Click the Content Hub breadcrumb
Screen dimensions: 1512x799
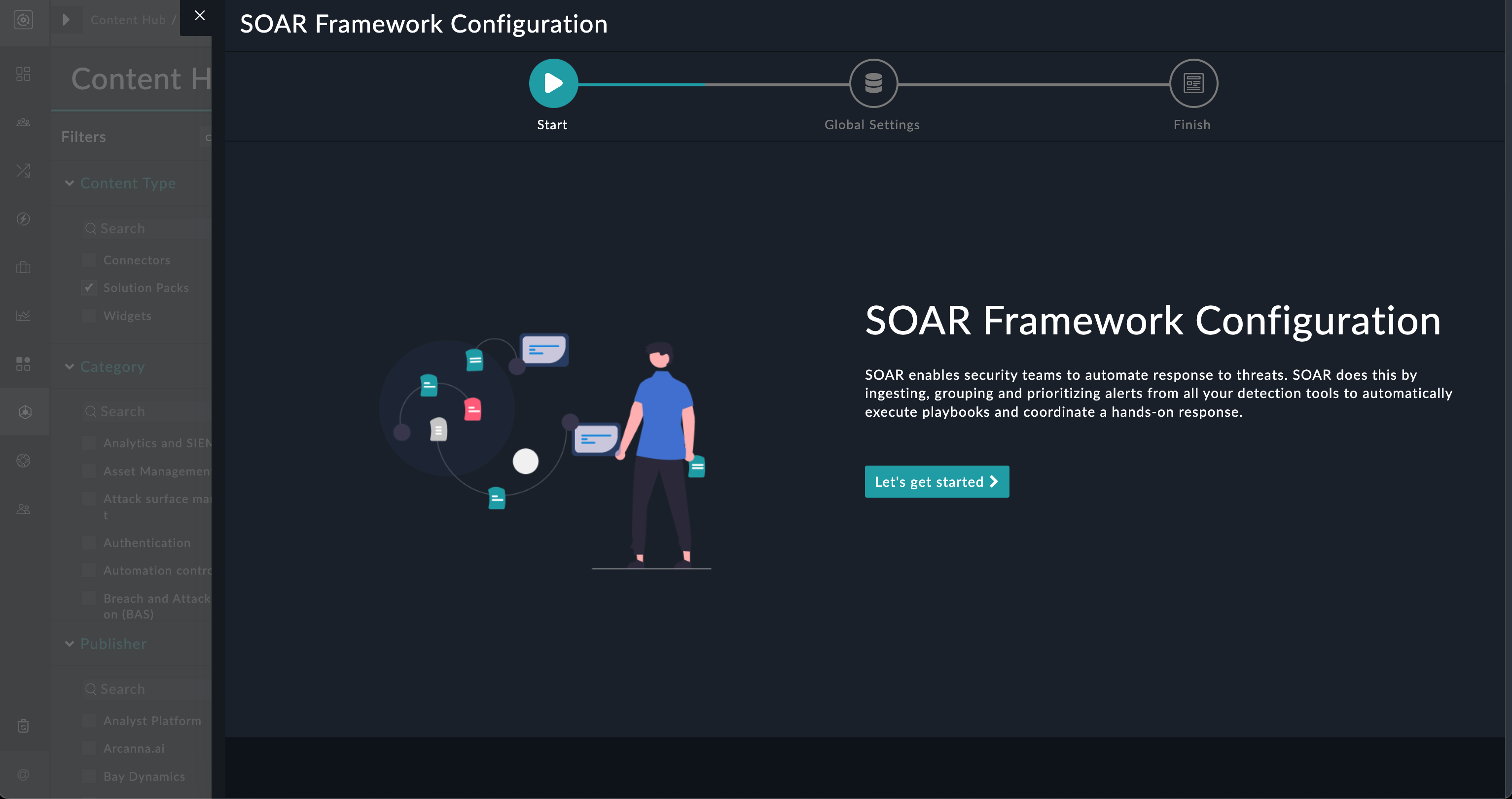click(128, 20)
